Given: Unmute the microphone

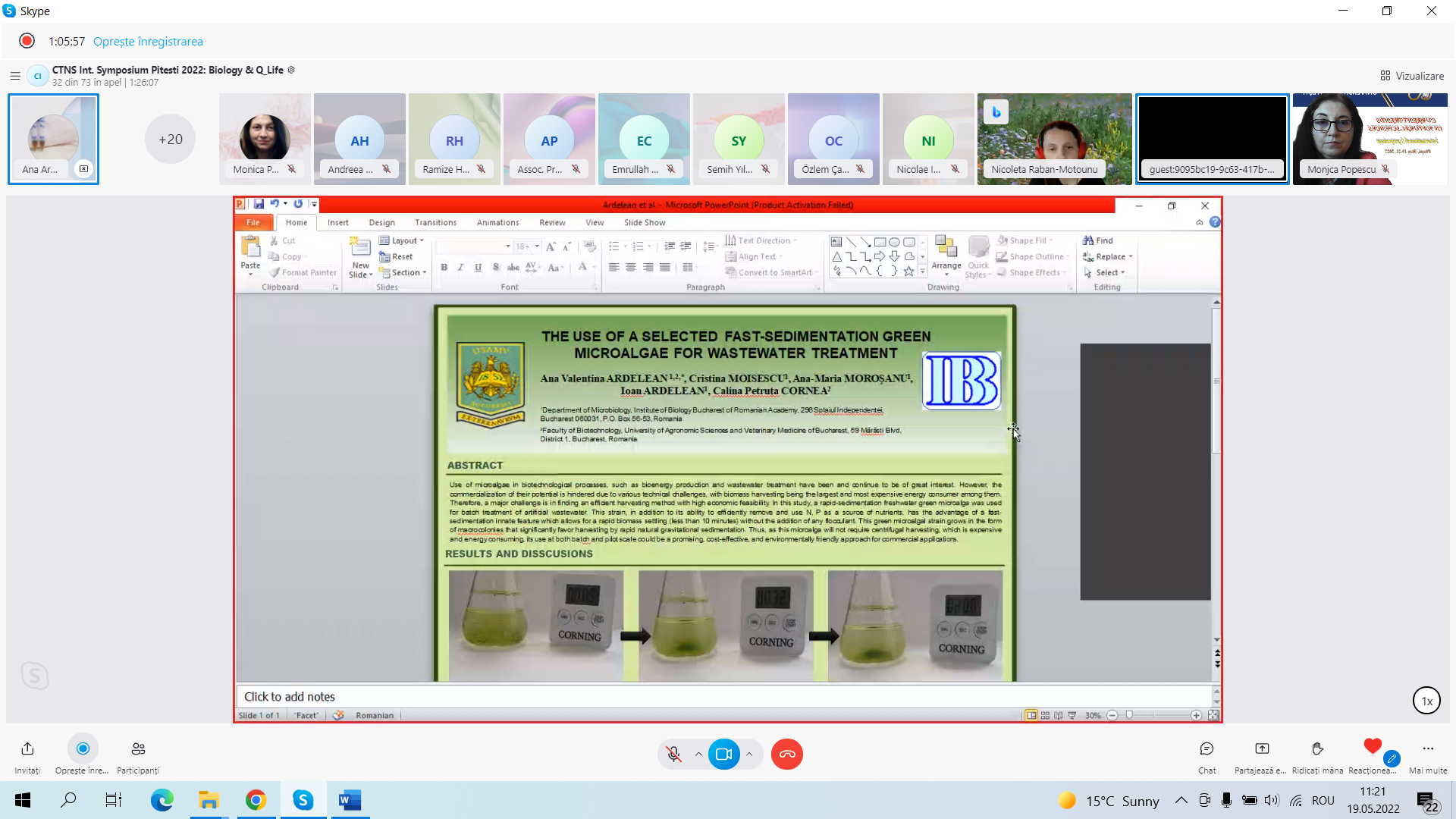Looking at the screenshot, I should [673, 754].
